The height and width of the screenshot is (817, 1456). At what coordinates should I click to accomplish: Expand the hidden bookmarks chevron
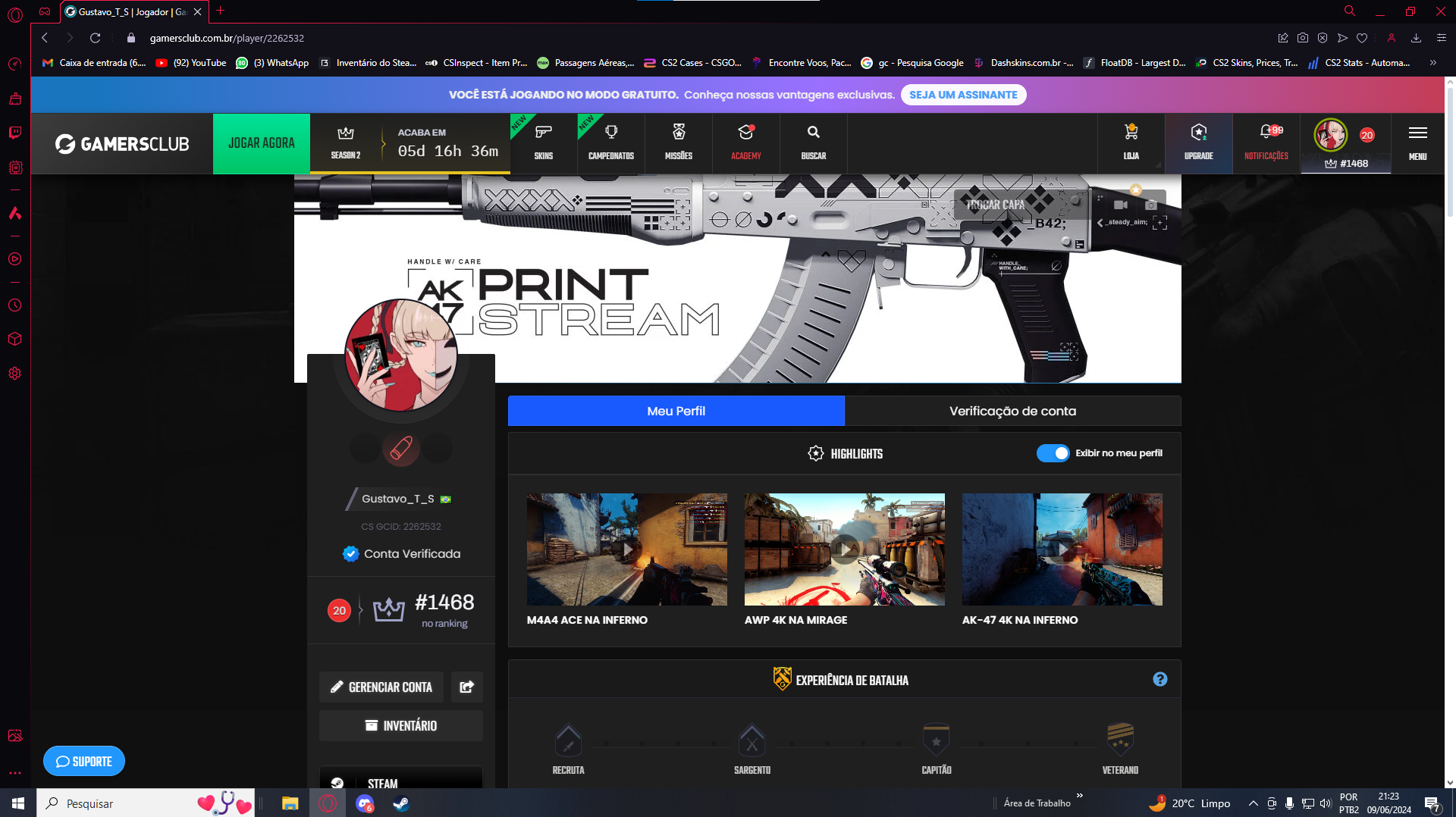point(1433,63)
